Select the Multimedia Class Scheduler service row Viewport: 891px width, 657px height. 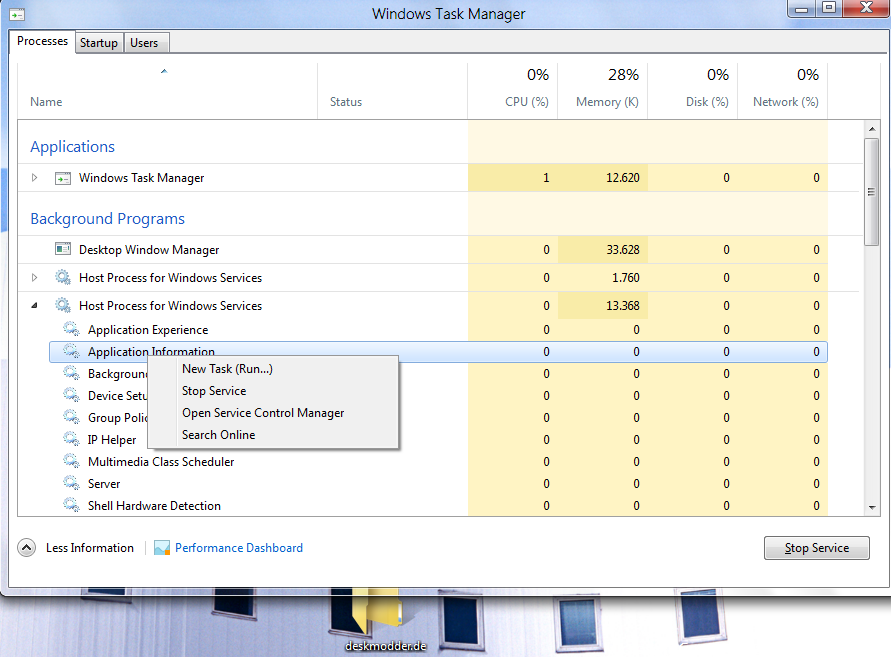pos(438,461)
